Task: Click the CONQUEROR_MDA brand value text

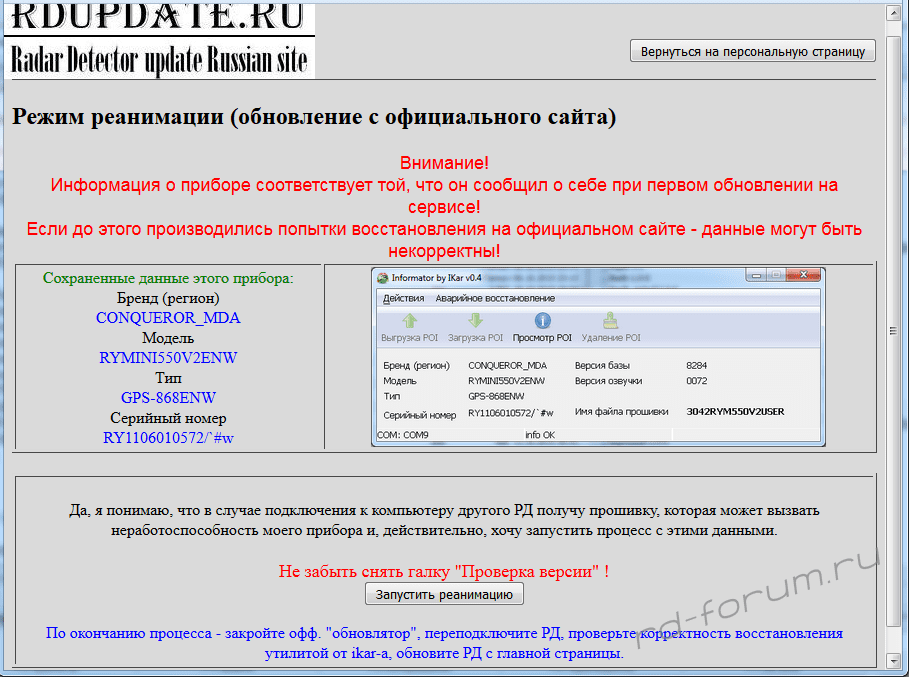Action: (x=168, y=318)
